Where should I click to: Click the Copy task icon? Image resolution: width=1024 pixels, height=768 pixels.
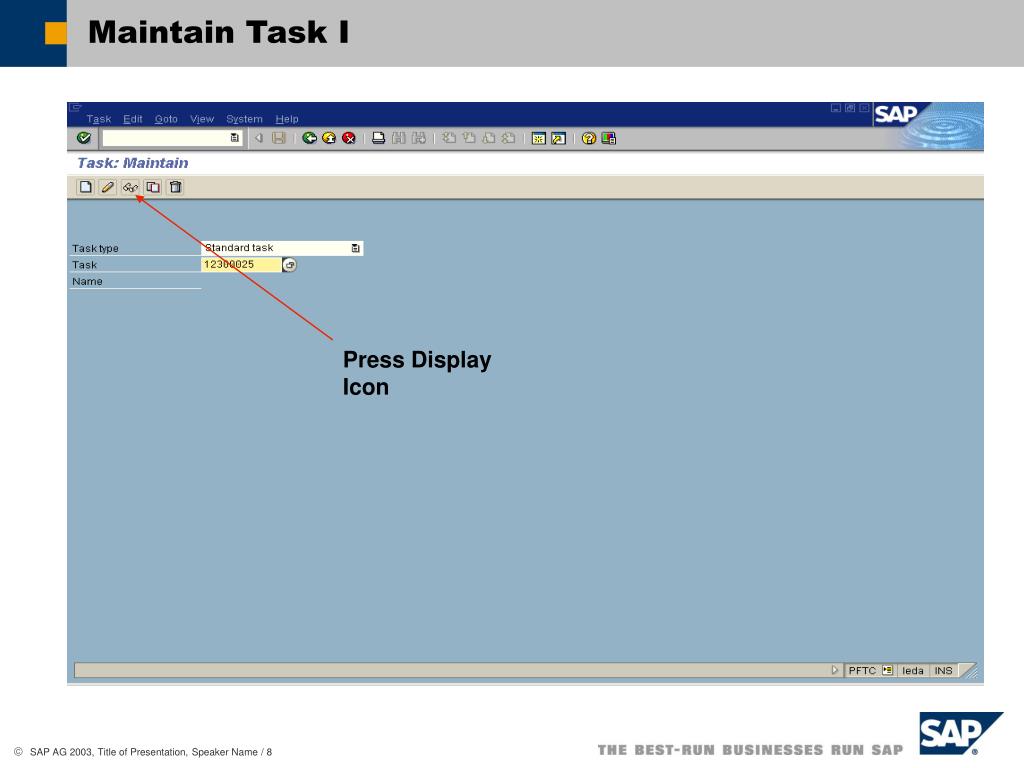(153, 187)
